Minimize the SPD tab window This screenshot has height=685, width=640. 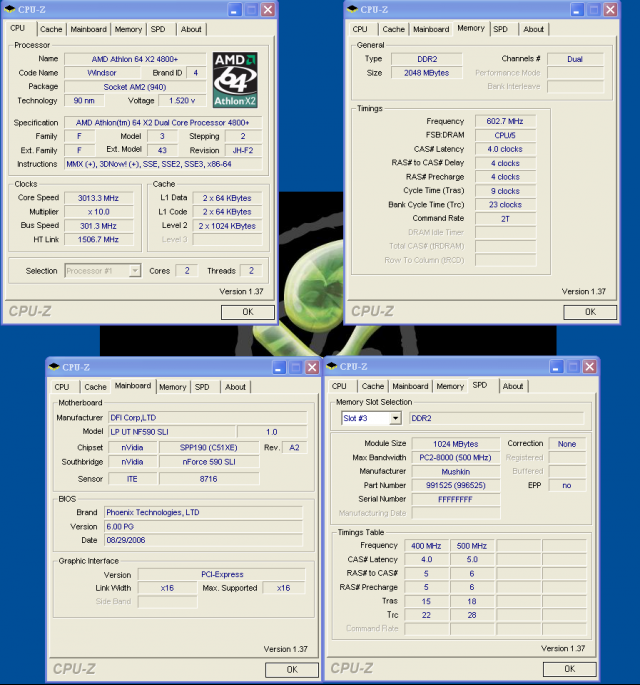click(x=556, y=367)
